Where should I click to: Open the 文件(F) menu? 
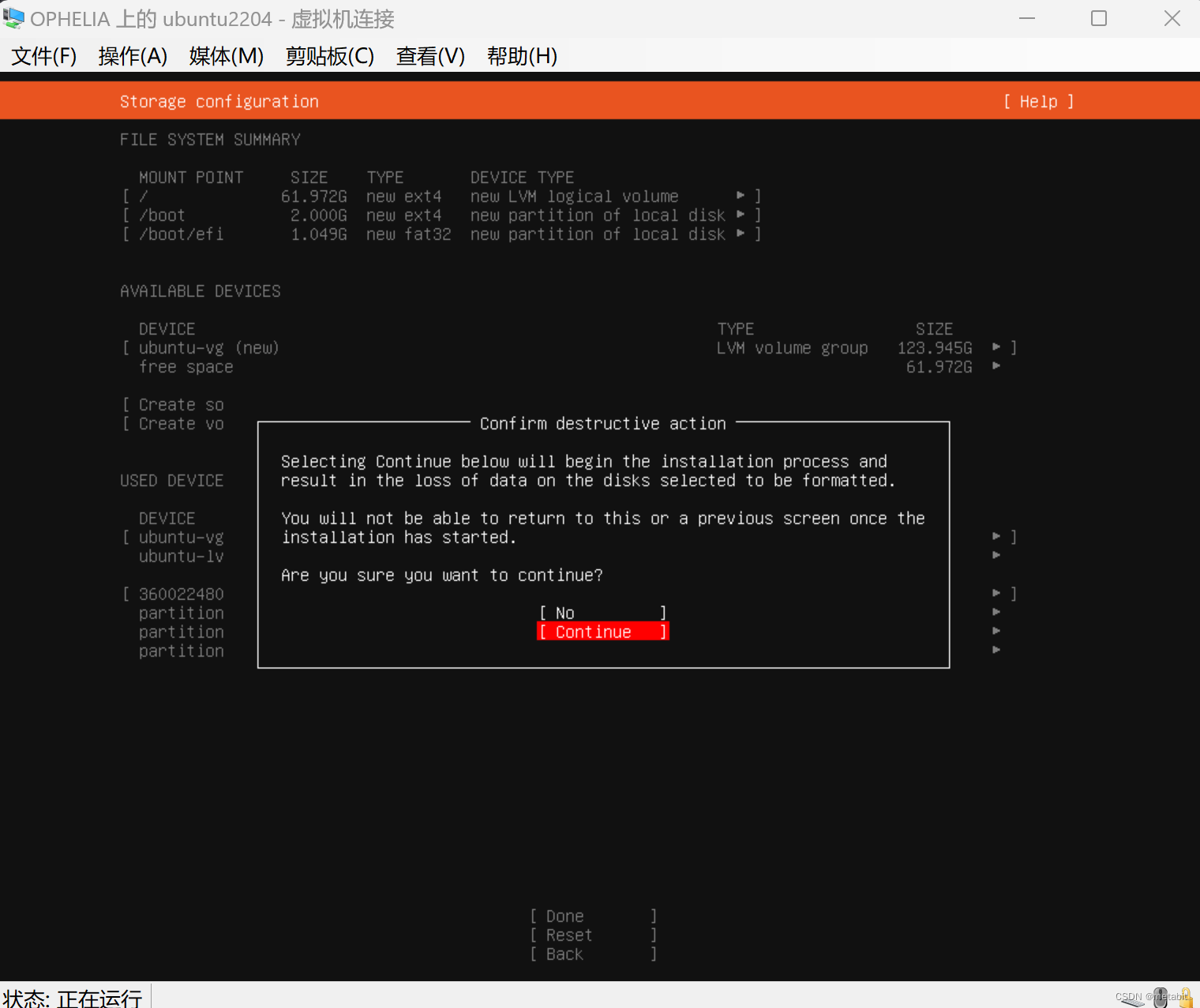click(44, 56)
